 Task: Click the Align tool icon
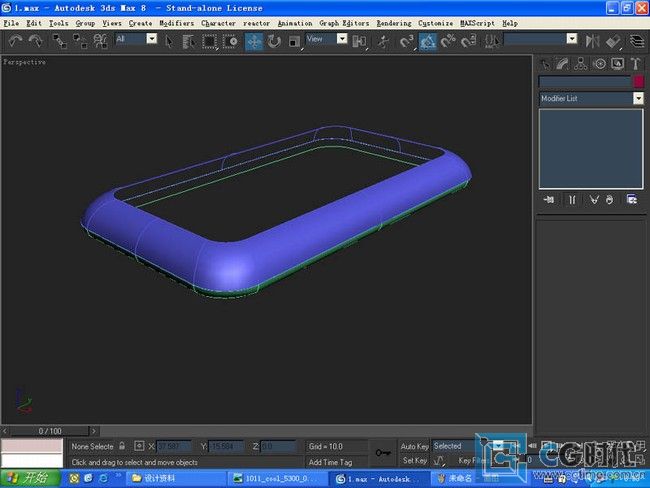coord(613,41)
